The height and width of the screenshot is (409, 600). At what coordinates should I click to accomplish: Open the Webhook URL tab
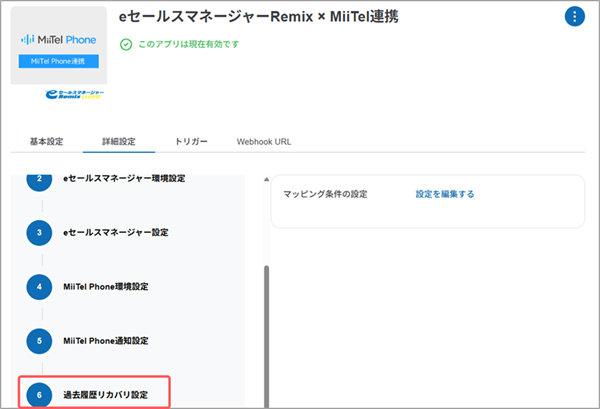264,142
